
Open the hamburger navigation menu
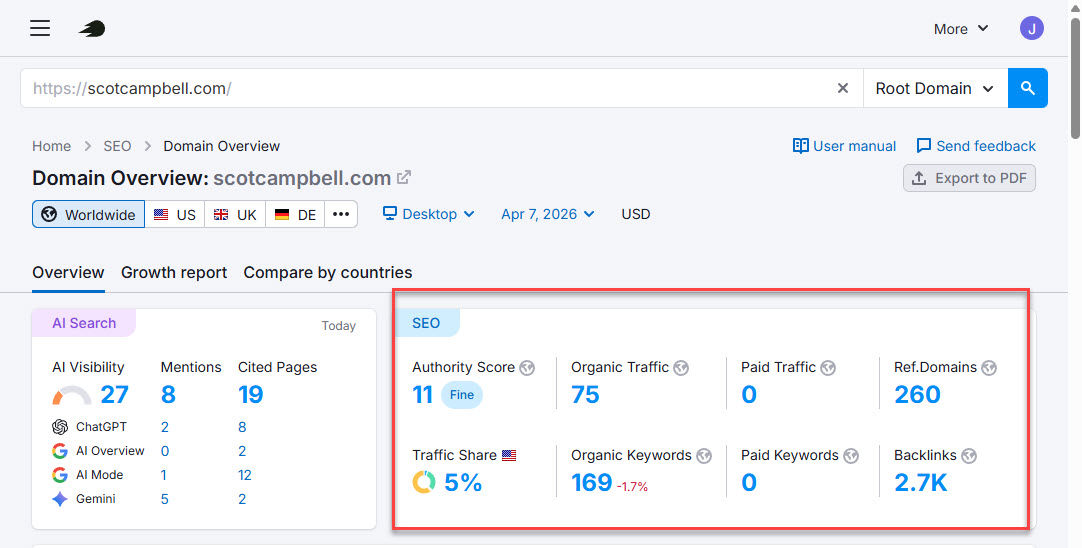40,28
